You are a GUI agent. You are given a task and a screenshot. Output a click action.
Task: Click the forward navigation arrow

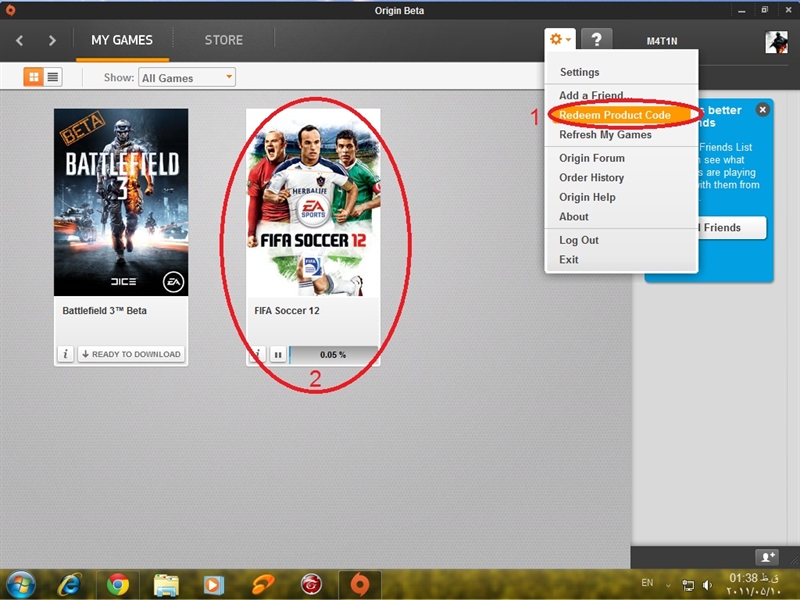(52, 41)
